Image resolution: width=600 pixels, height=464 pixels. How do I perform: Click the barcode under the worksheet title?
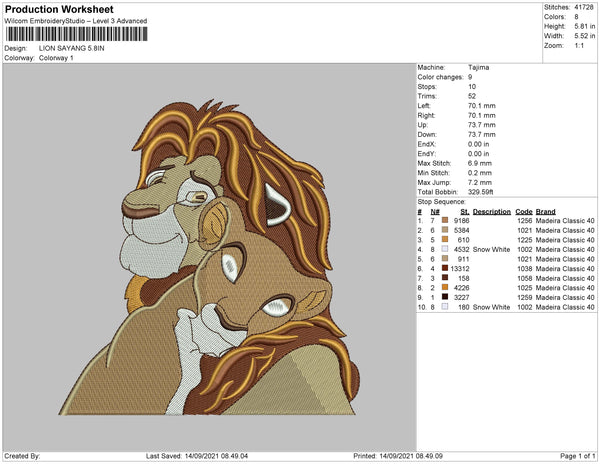coord(77,34)
